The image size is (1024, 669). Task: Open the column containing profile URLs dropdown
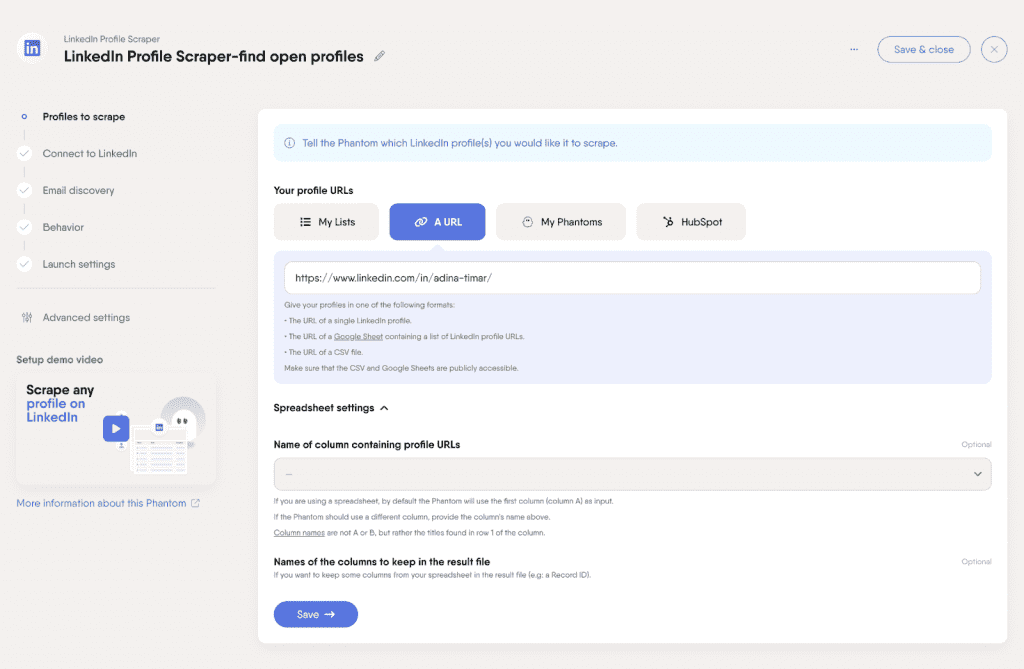pos(978,472)
